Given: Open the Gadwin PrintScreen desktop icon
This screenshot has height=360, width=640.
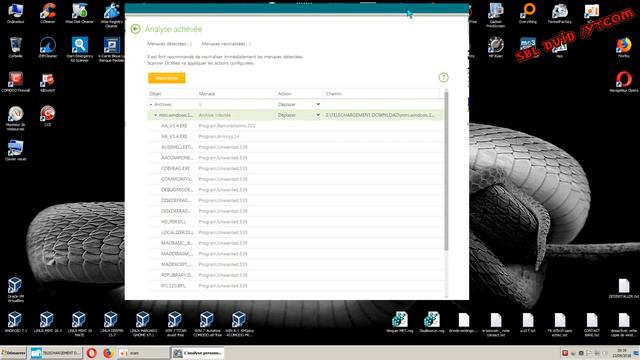Looking at the screenshot, I should tap(496, 15).
